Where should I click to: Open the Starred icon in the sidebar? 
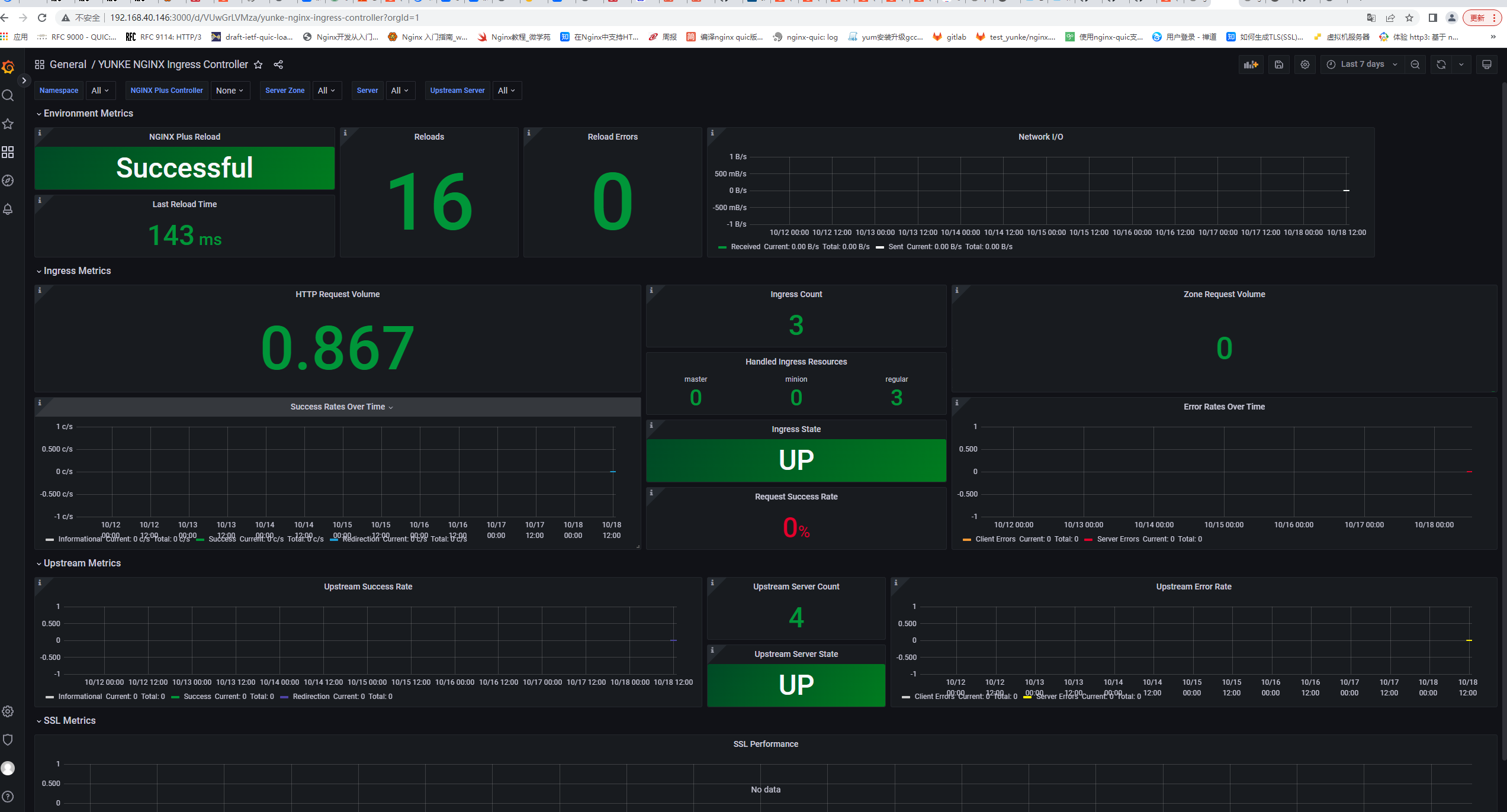coord(8,124)
